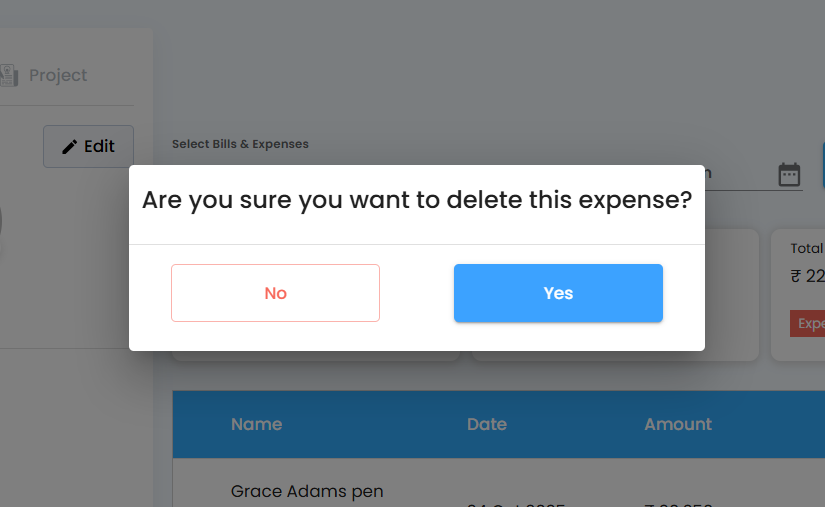
Task: Click the rupee total amount value
Action: tap(808, 278)
